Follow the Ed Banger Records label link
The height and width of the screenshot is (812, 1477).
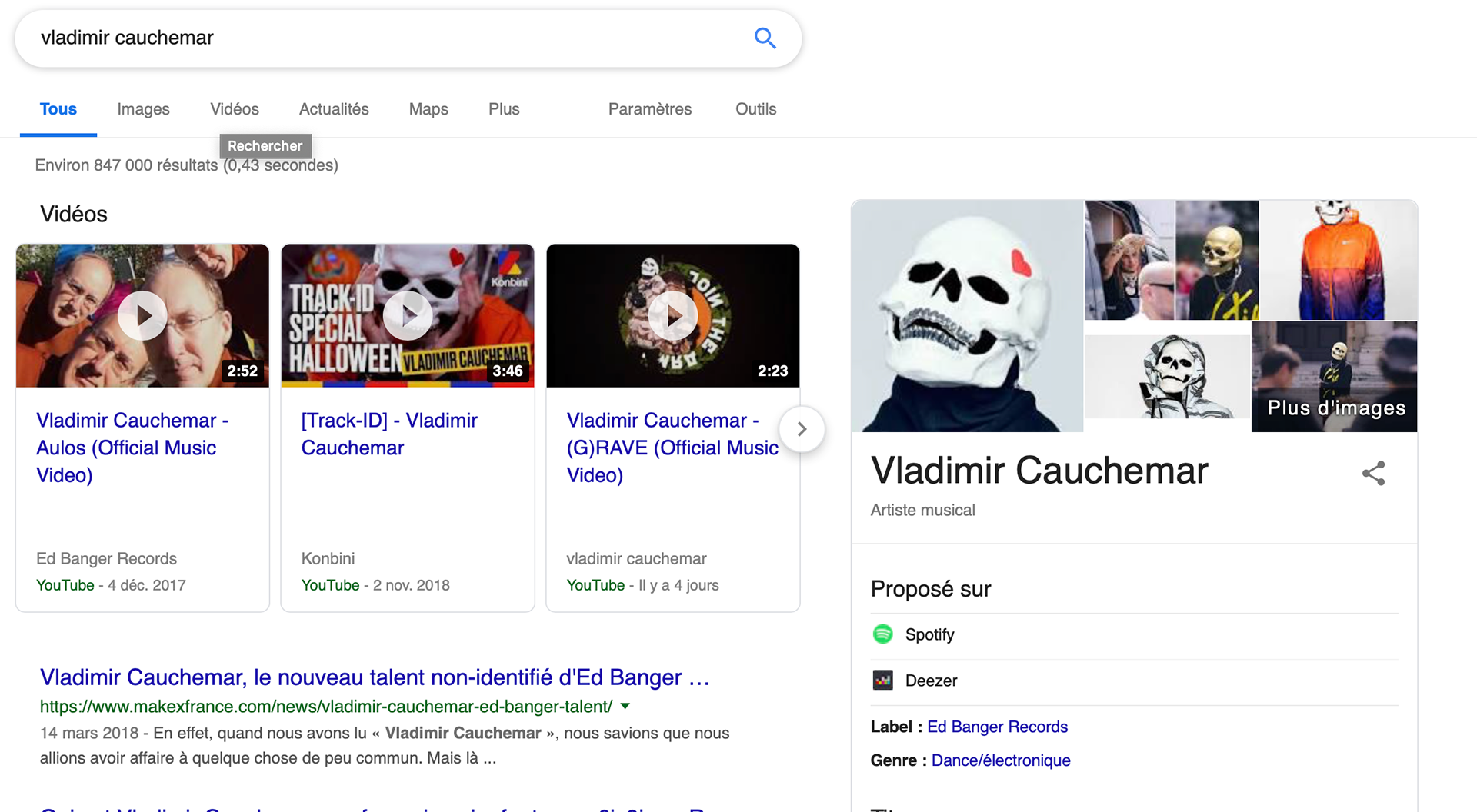997,727
